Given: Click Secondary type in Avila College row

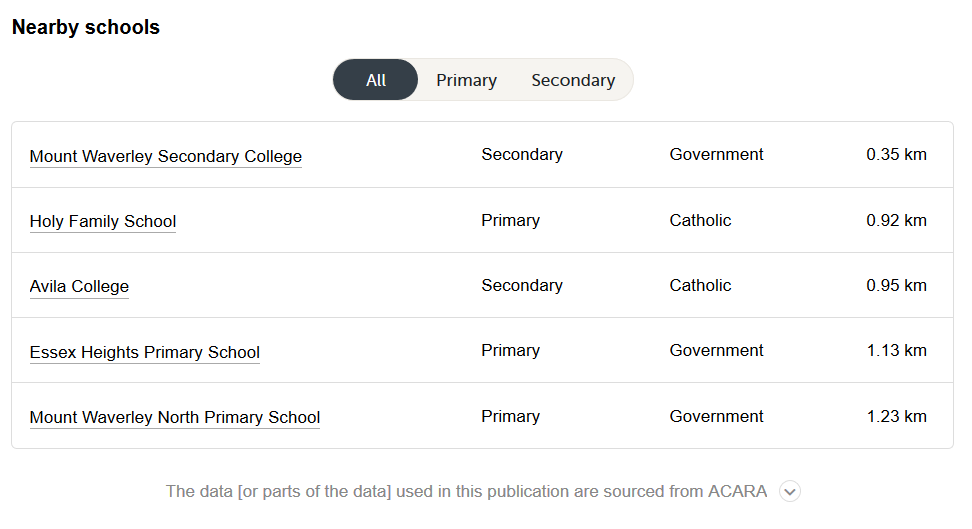Looking at the screenshot, I should [x=521, y=285].
